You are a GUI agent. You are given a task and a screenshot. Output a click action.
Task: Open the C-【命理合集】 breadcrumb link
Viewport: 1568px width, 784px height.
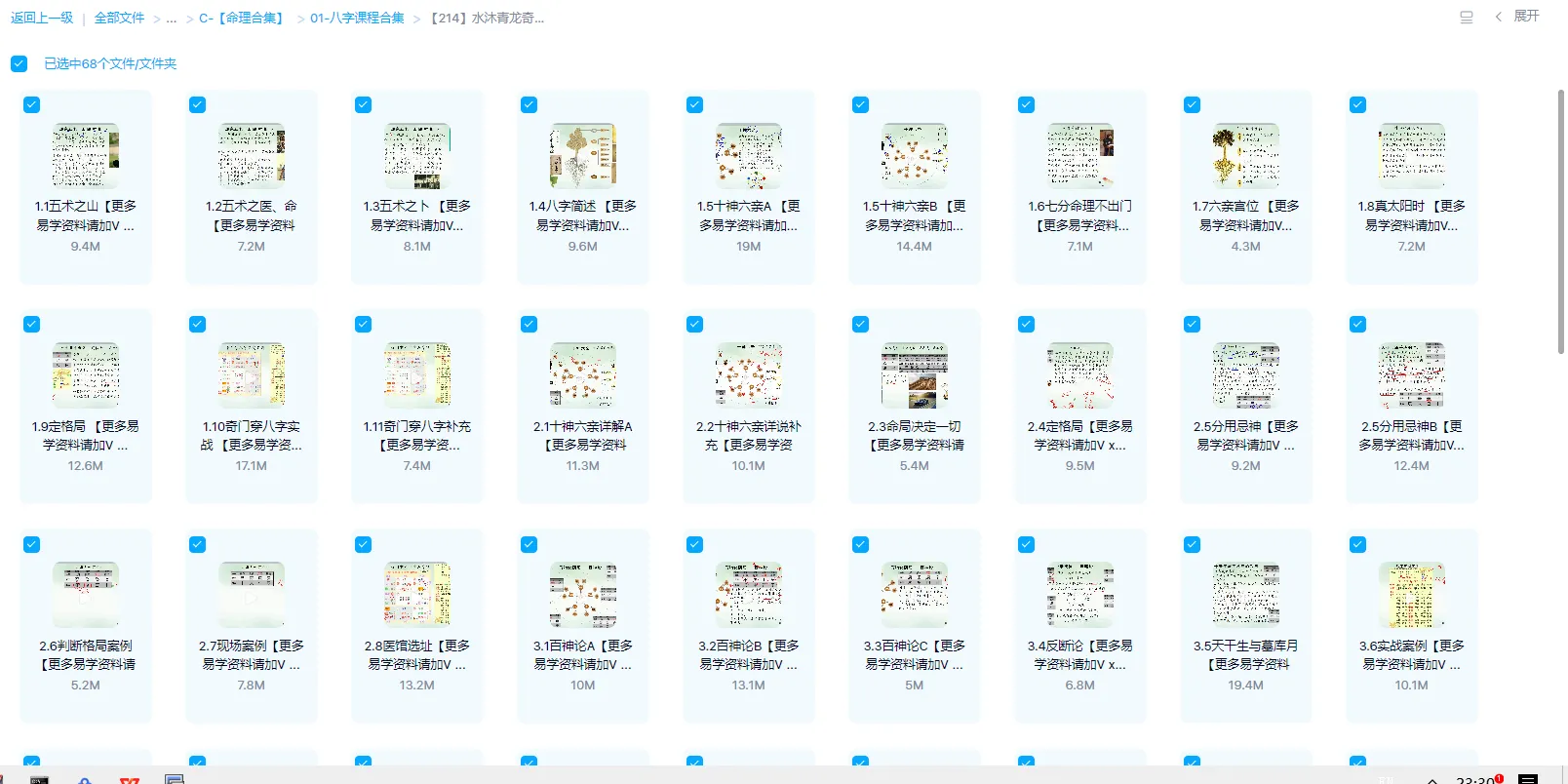tap(241, 18)
